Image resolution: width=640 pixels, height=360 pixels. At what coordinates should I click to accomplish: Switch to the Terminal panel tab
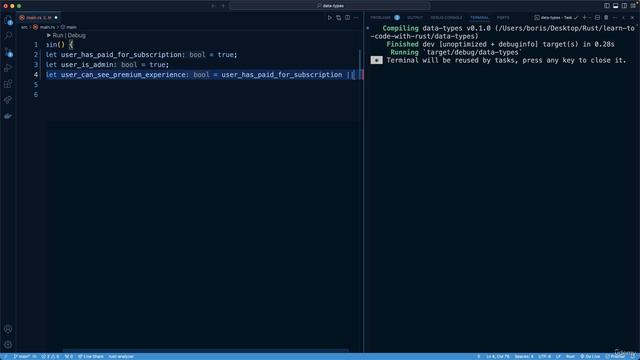click(x=479, y=18)
